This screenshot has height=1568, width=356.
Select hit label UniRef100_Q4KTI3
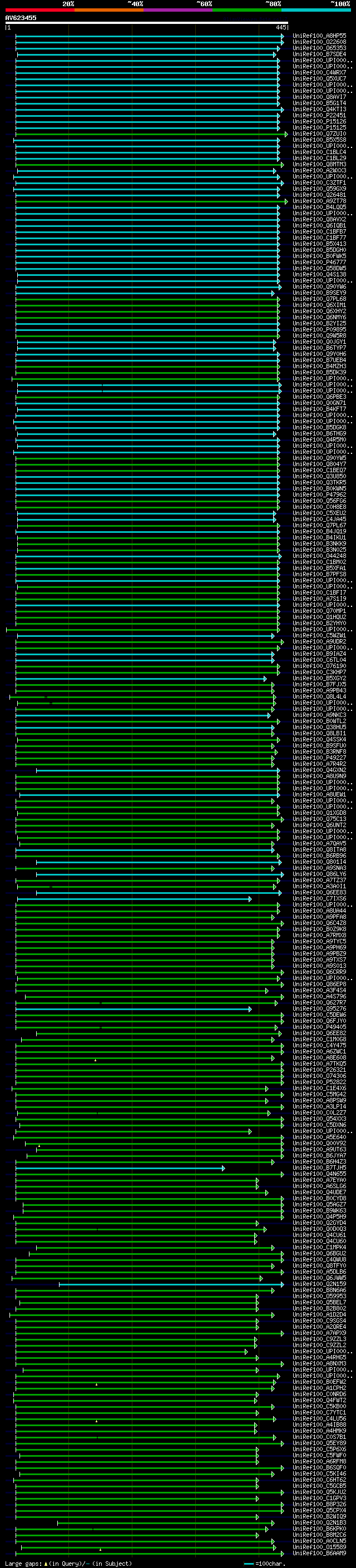pos(319,110)
